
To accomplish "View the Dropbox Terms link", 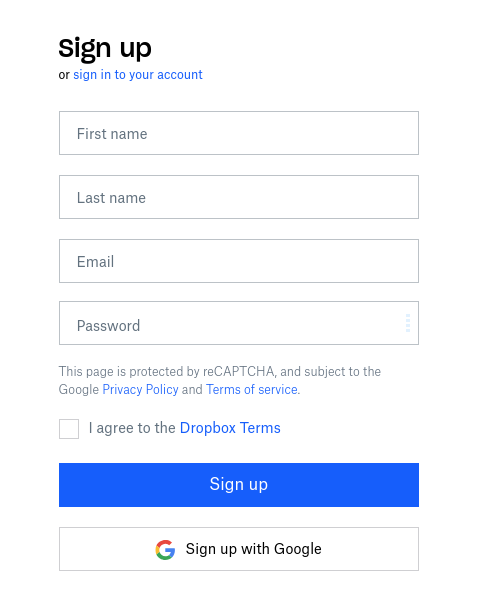I will tap(230, 428).
